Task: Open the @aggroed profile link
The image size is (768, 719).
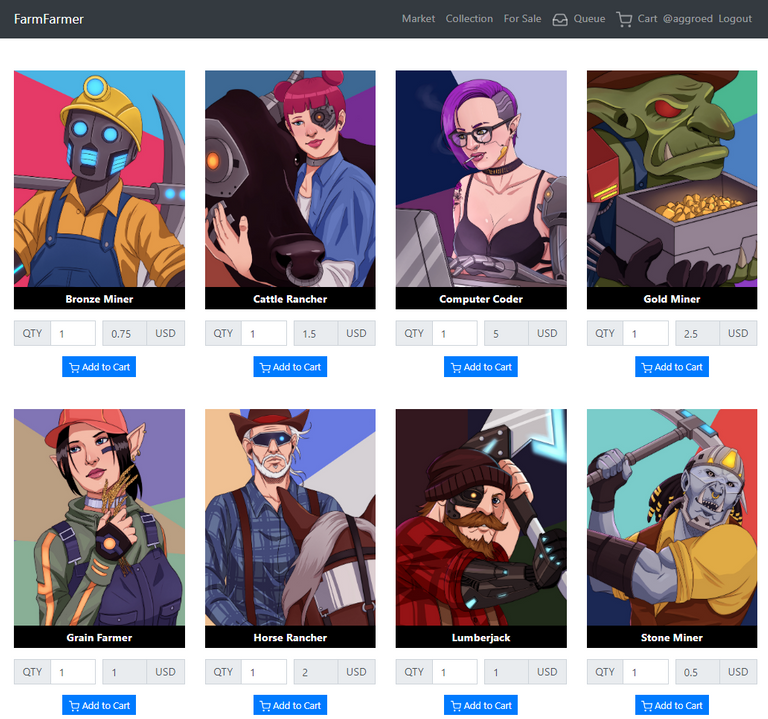Action: [688, 19]
